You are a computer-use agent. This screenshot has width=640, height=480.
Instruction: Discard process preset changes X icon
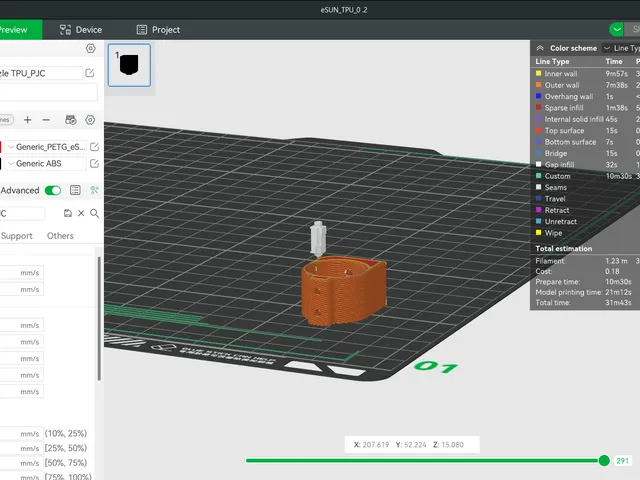pyautogui.click(x=81, y=213)
